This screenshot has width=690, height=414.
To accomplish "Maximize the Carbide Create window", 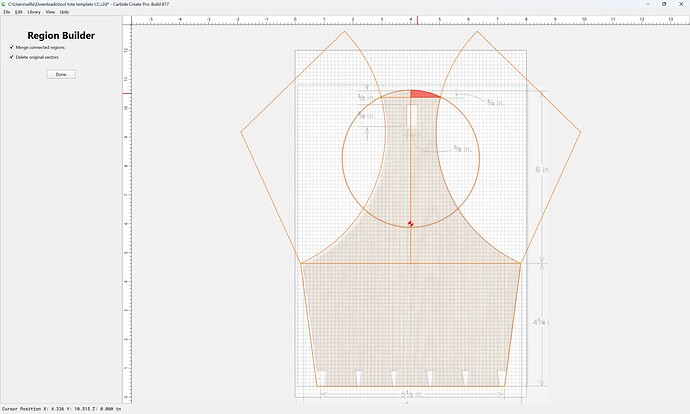I will pos(664,4).
